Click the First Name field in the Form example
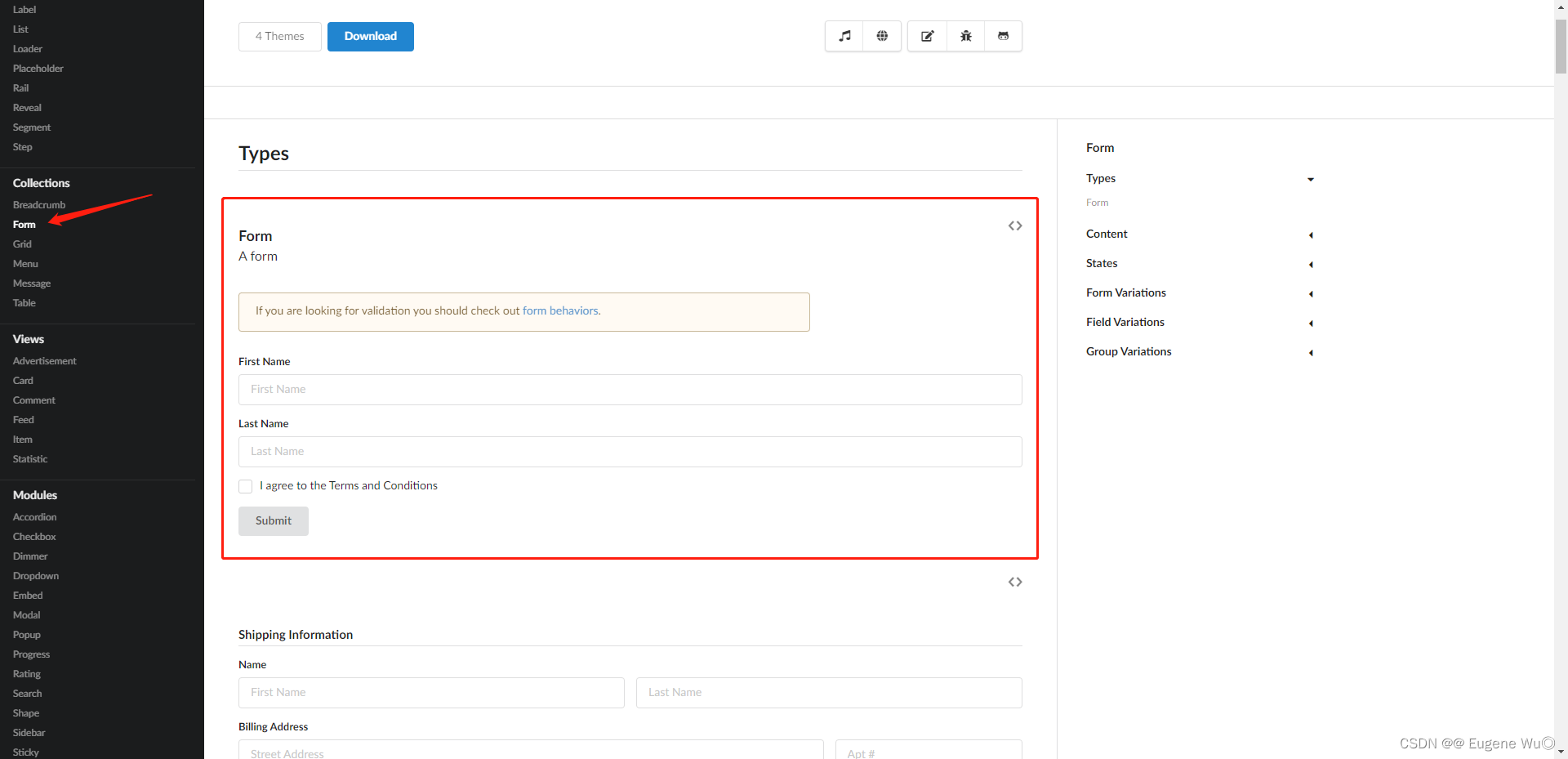1568x759 pixels. (630, 390)
